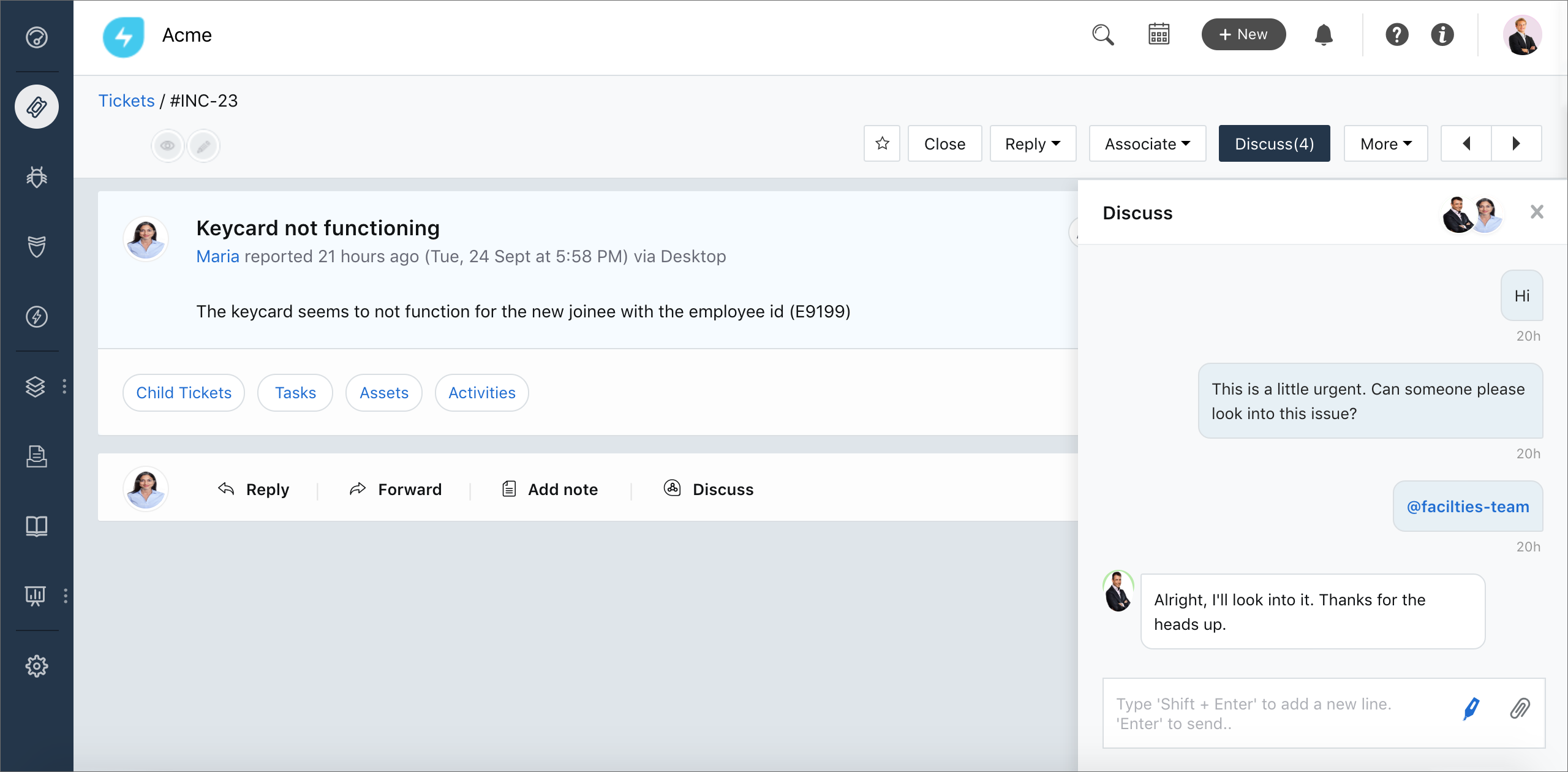Open the dashboard icon in sidebar
The height and width of the screenshot is (772, 1568).
click(x=37, y=37)
